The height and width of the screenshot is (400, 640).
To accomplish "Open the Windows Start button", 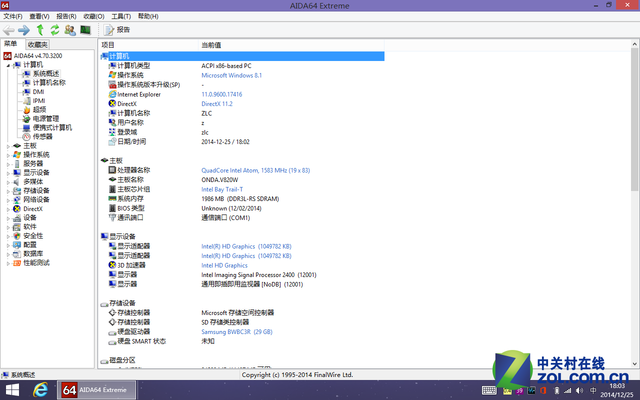I will [12, 390].
